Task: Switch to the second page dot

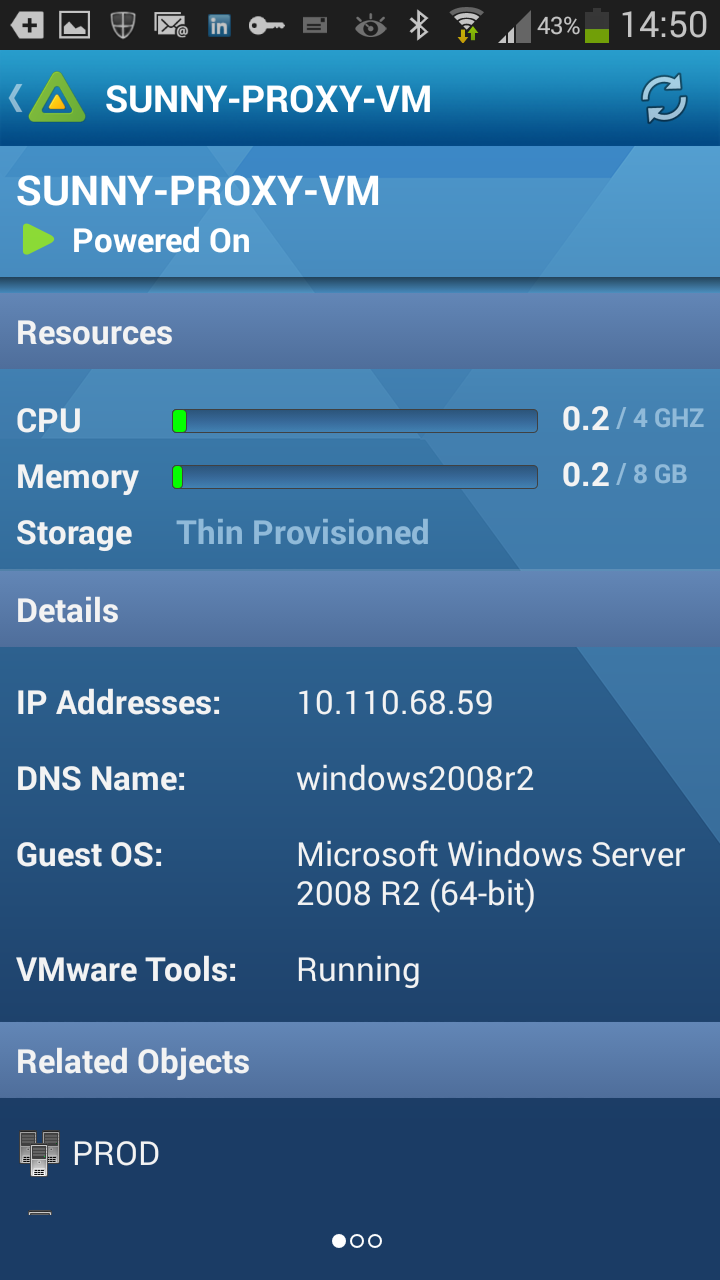Action: coord(357,1241)
